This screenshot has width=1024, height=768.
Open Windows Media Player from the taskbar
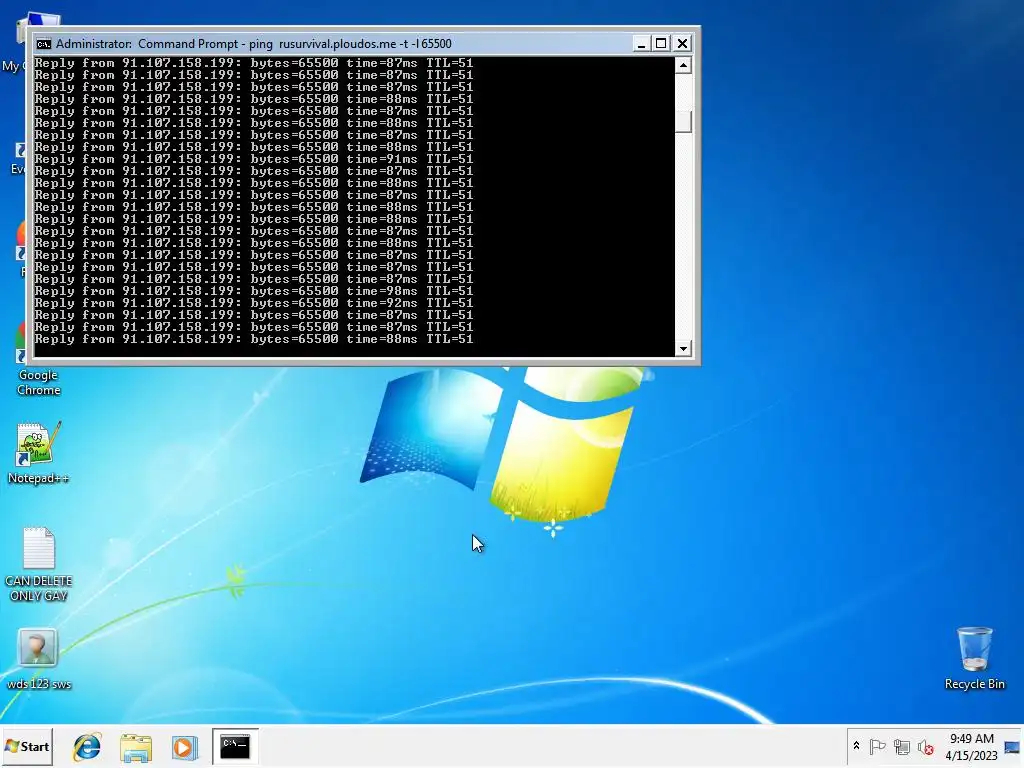[184, 747]
